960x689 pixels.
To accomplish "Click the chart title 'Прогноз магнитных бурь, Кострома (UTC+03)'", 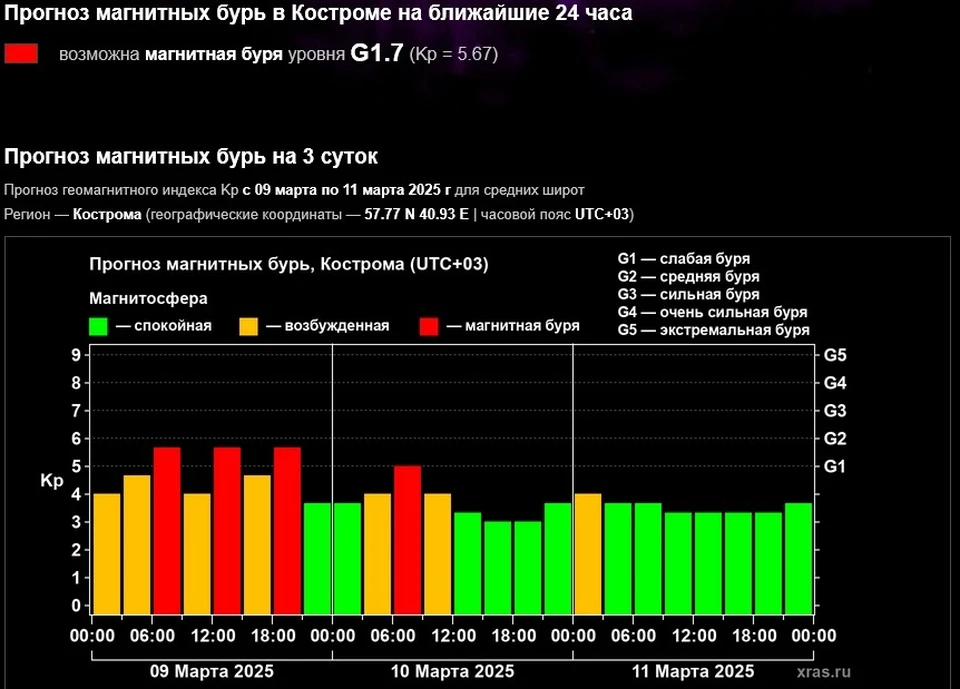I will point(289,265).
